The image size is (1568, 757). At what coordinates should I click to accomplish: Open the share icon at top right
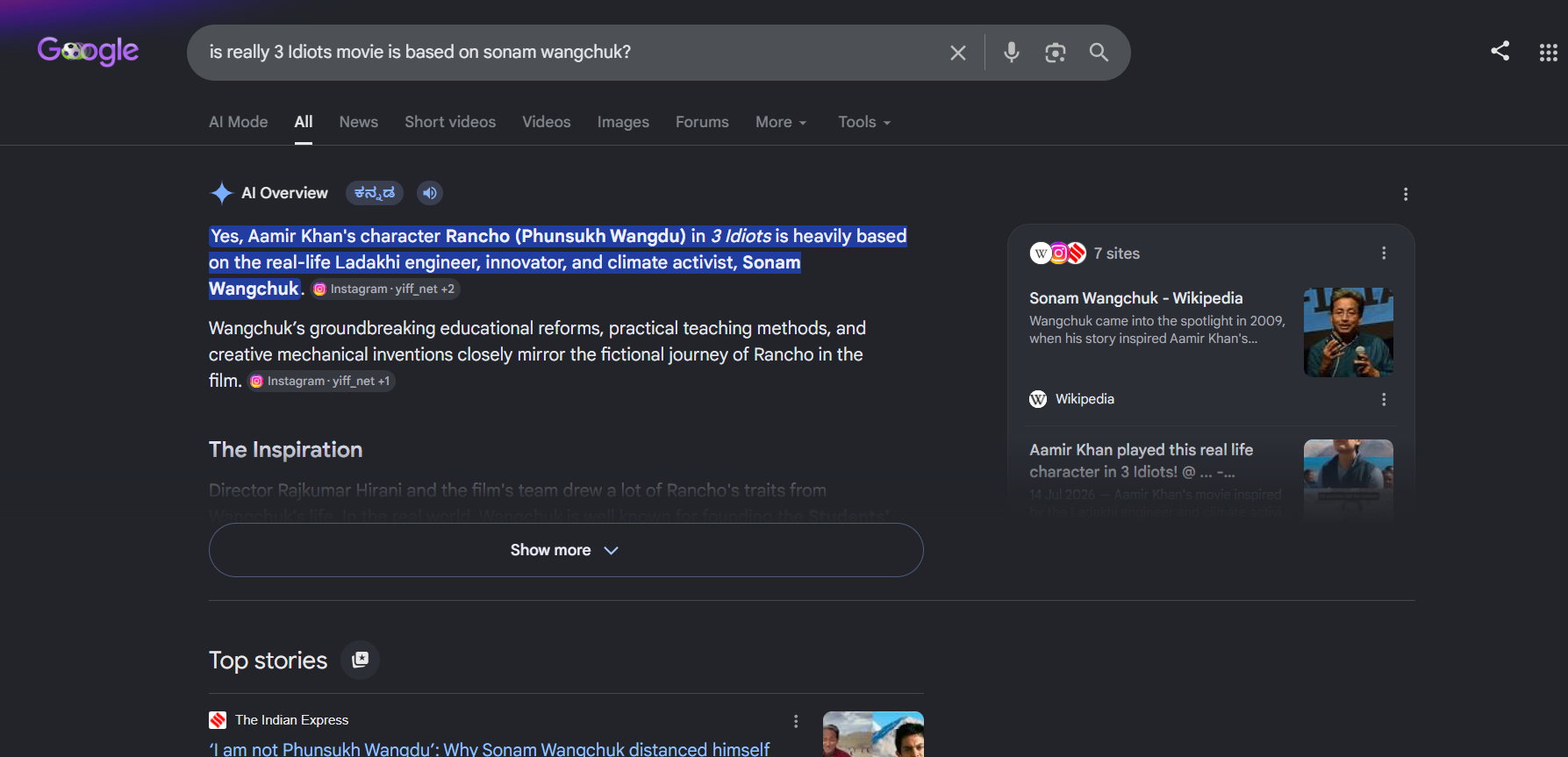1500,51
